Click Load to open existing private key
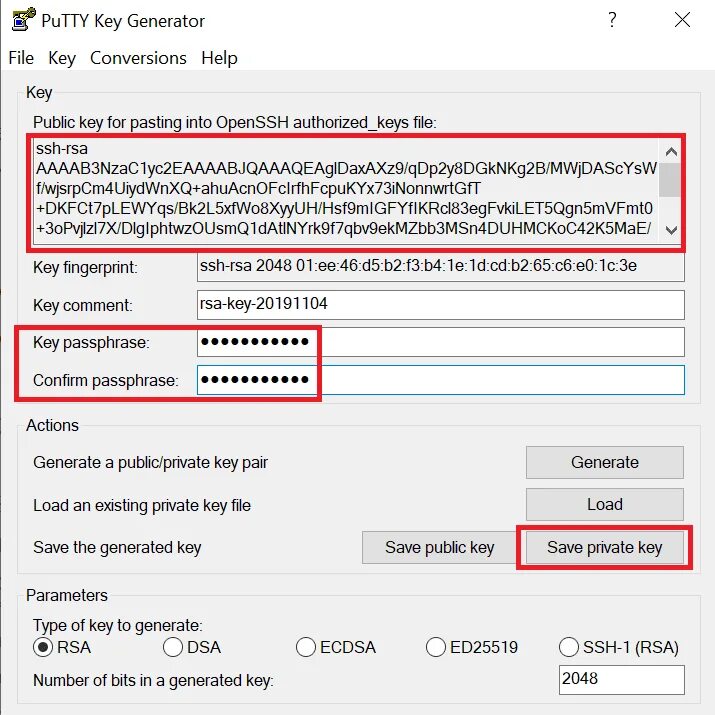The height and width of the screenshot is (715, 715). click(604, 504)
